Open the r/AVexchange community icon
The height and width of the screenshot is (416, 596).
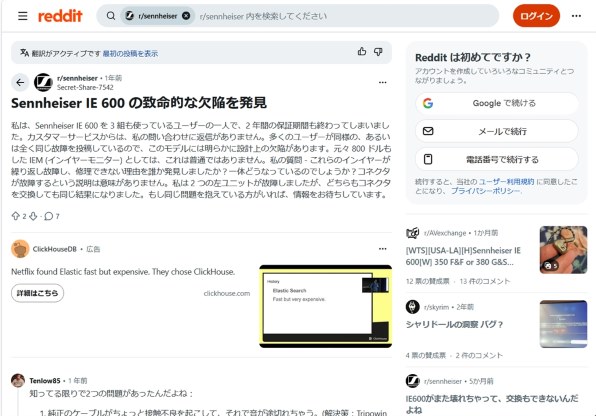click(412, 233)
